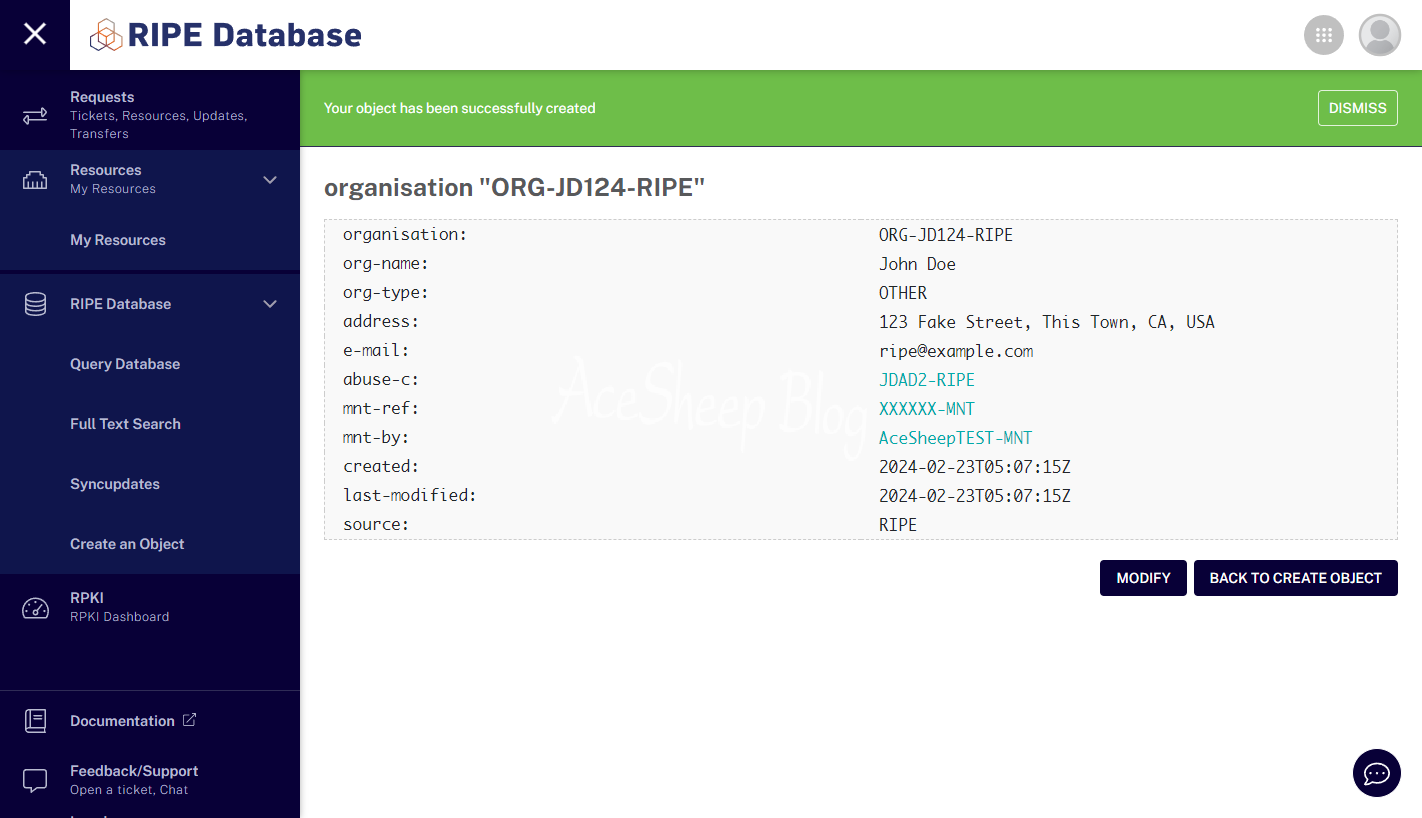The image size is (1422, 818).
Task: Click the Resources router icon
Action: pos(35,181)
